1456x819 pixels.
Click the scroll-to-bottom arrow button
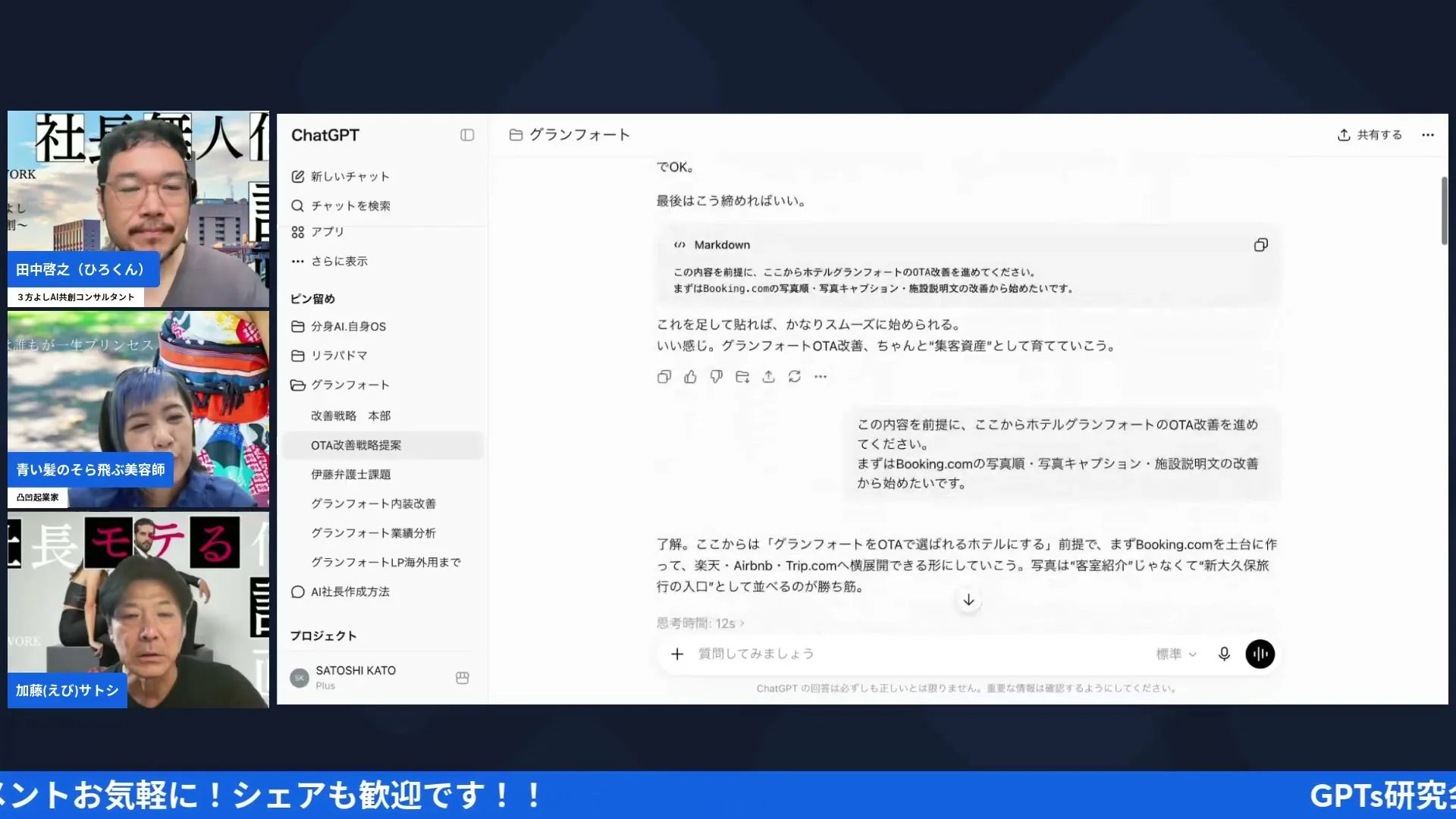(968, 600)
